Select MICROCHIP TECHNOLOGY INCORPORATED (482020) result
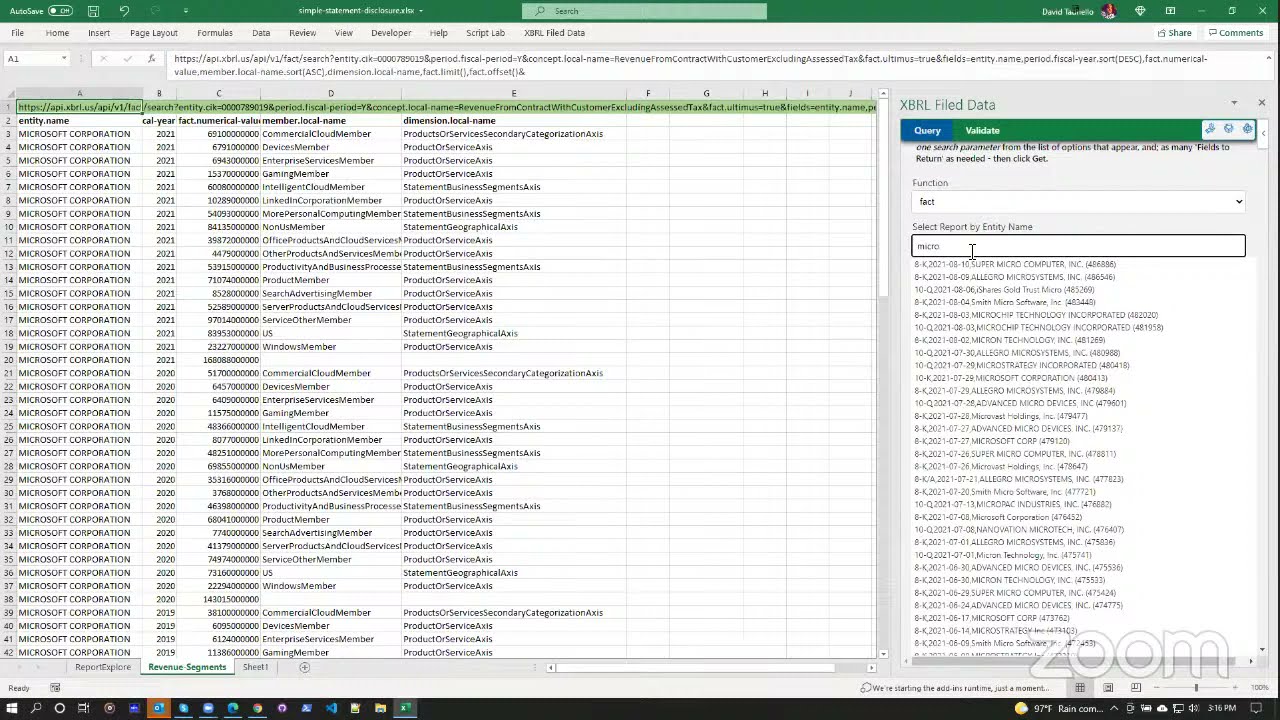The height and width of the screenshot is (720, 1280). tap(1036, 315)
